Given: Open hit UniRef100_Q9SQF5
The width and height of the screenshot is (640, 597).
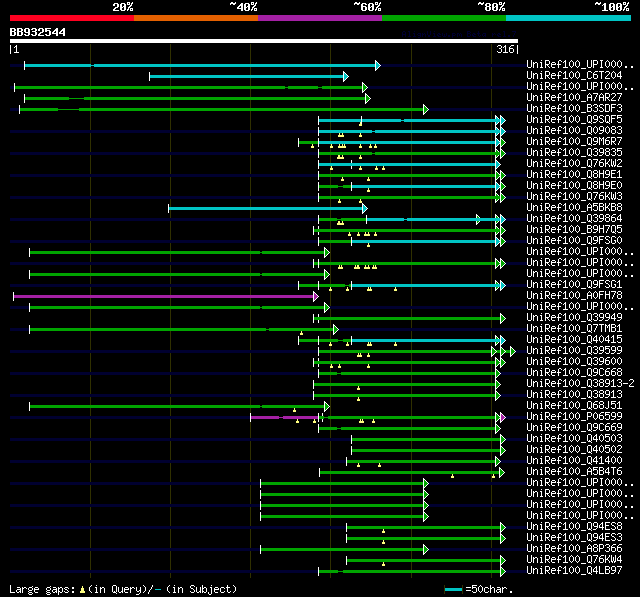Looking at the screenshot, I should click(574, 120).
